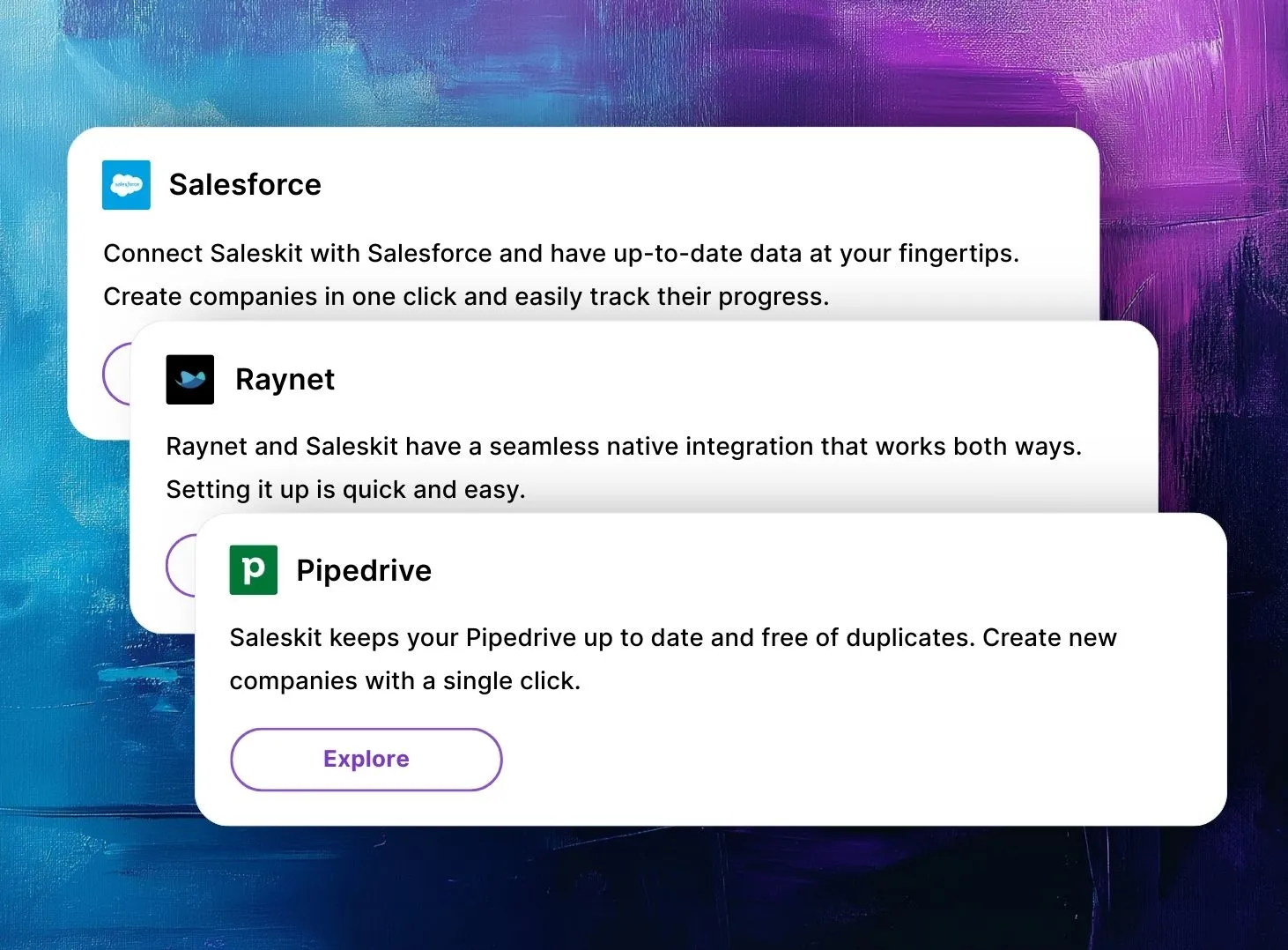The image size is (1288, 950).
Task: Click text "Saleskit keeps your Pipedrive up to date"
Action: [466, 638]
